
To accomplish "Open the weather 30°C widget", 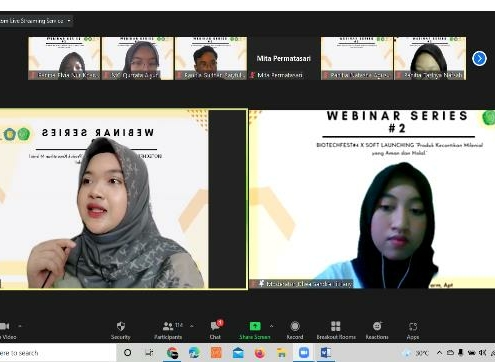I will 416,353.
